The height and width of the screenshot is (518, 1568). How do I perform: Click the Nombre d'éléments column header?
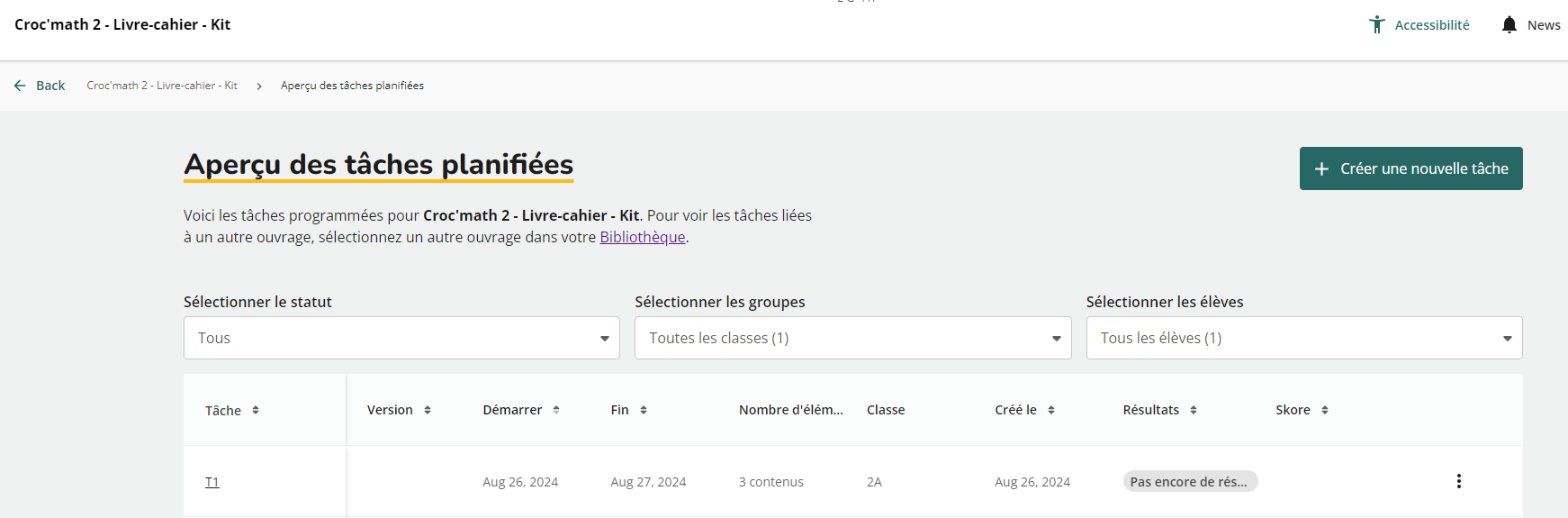click(791, 410)
